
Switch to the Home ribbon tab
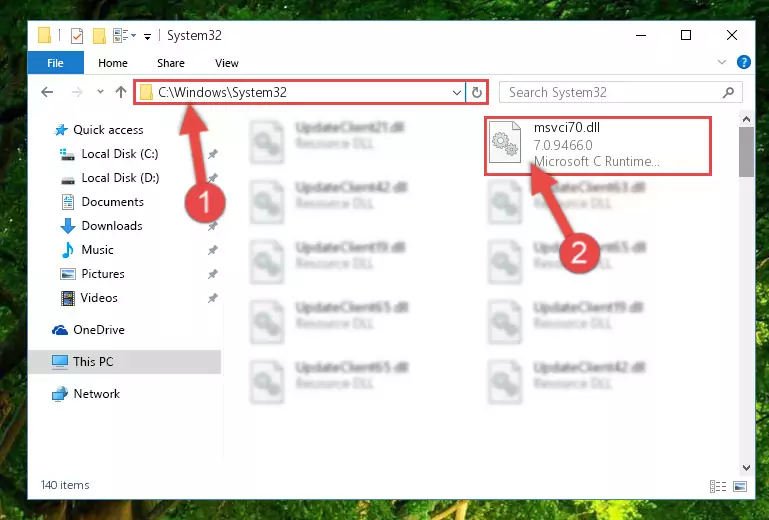pos(113,63)
